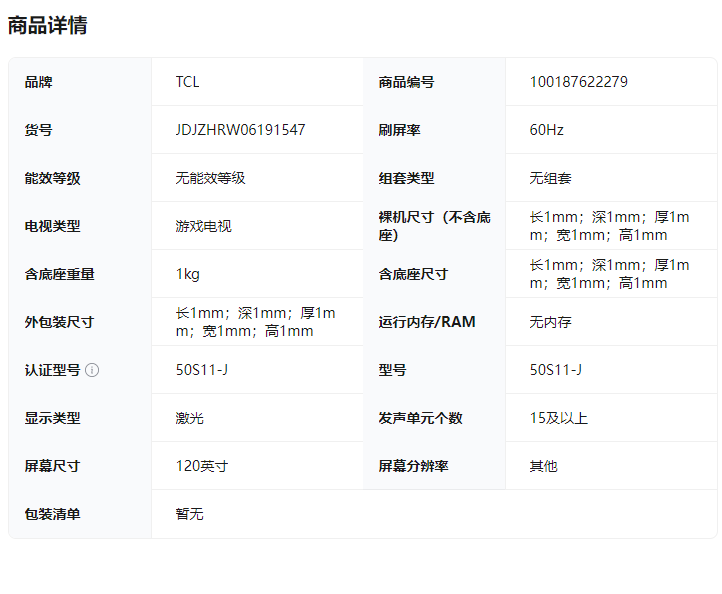Click the 其他 screen resolution value
This screenshot has height=594, width=722.
click(x=543, y=466)
